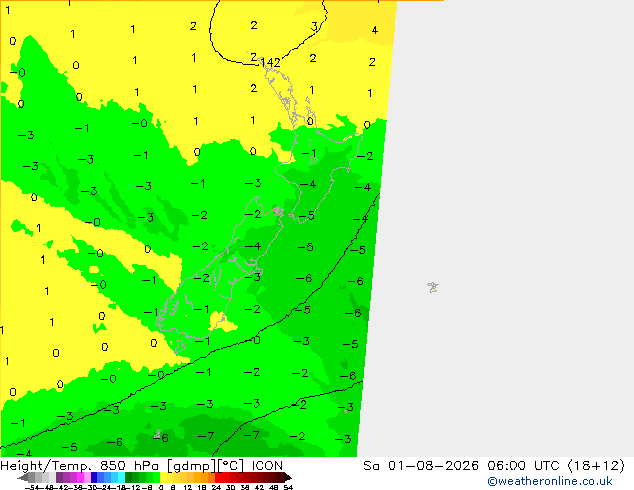Image resolution: width=634 pixels, height=490 pixels.
Task: Click the '-54' label under the color scale
Action: point(32,487)
